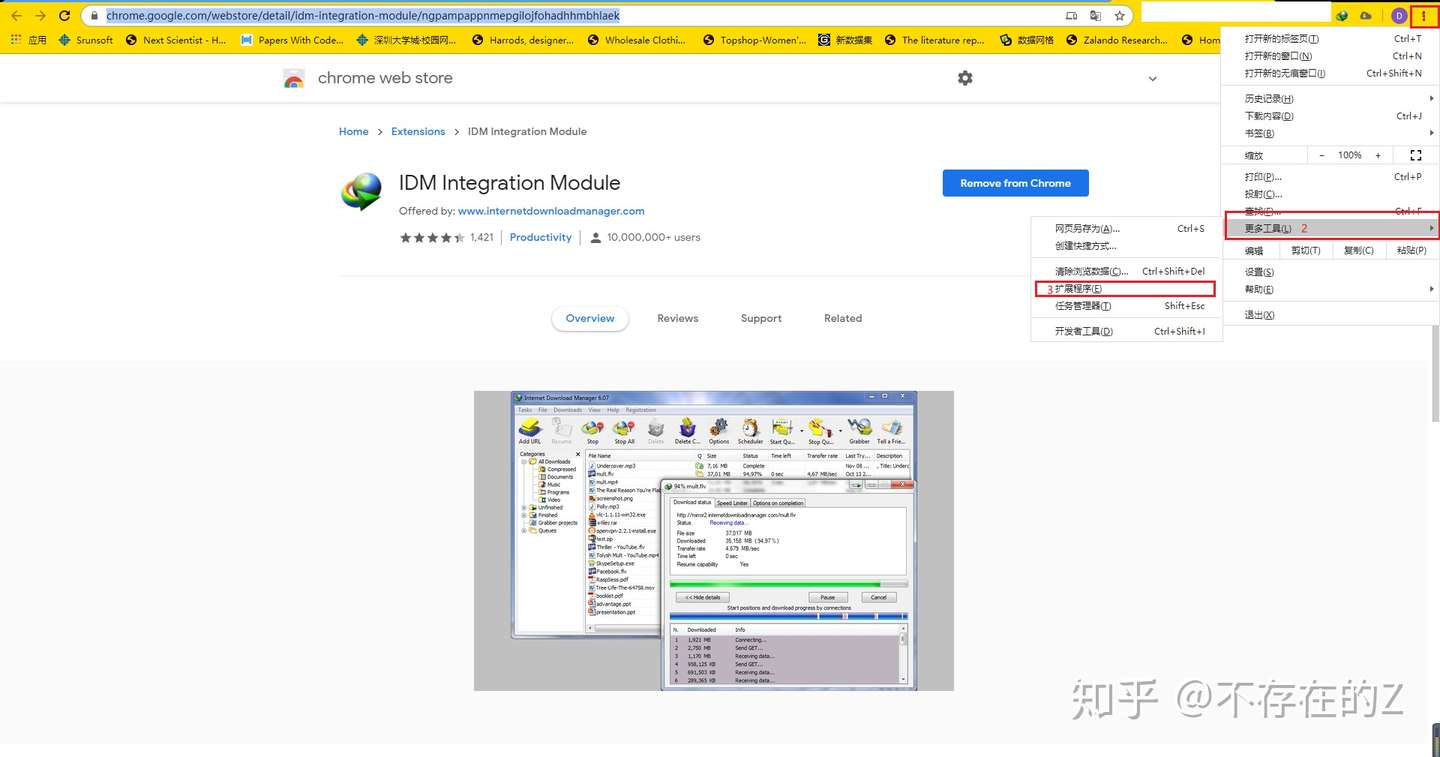Viewport: 1440px width, 757px height.
Task: Select 打开新的无痕窗口(I) from the menu
Action: pos(1330,73)
